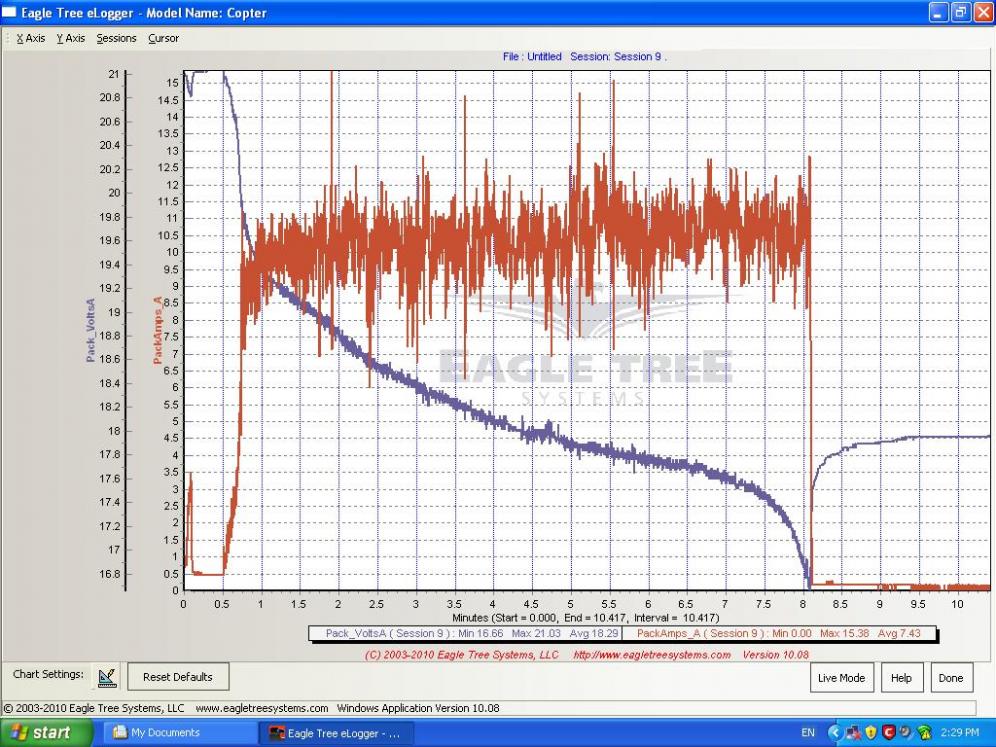The height and width of the screenshot is (747, 996).
Task: Open the Sessions menu
Action: pyautogui.click(x=116, y=38)
